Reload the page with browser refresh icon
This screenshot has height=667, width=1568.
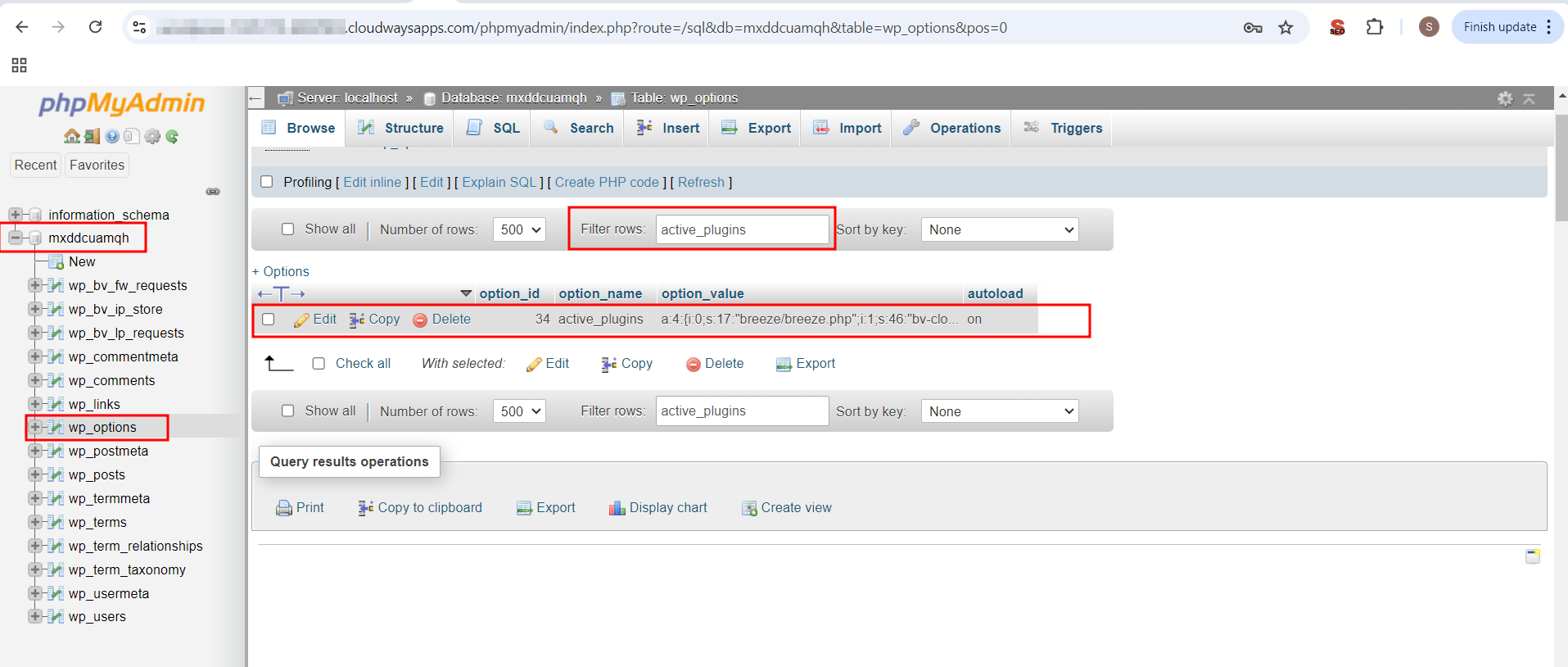[x=96, y=27]
